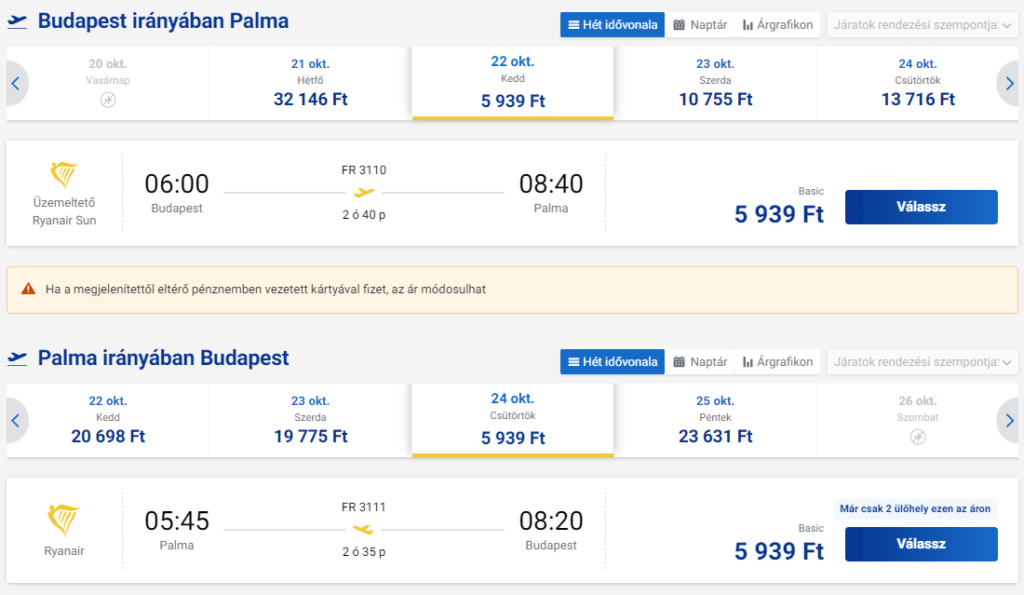Click next week arrow for return dates
1024x595 pixels.
(x=1009, y=421)
